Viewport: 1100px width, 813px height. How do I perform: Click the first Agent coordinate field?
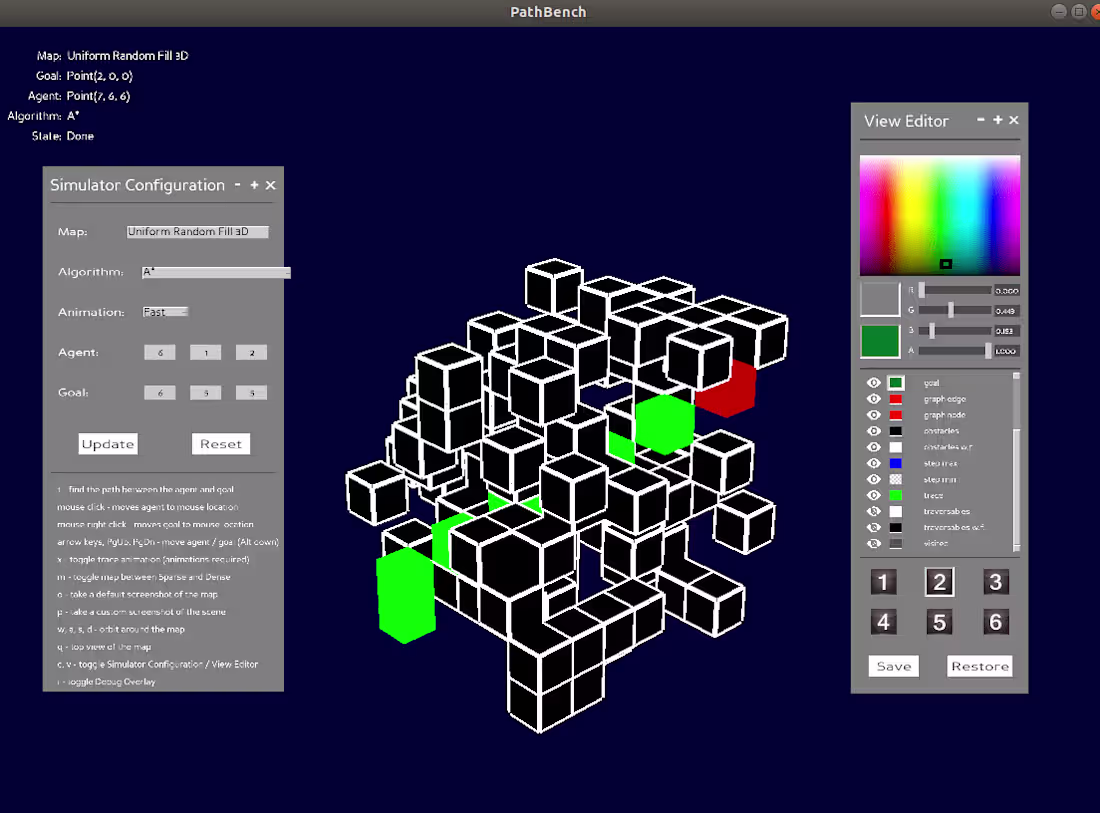160,352
